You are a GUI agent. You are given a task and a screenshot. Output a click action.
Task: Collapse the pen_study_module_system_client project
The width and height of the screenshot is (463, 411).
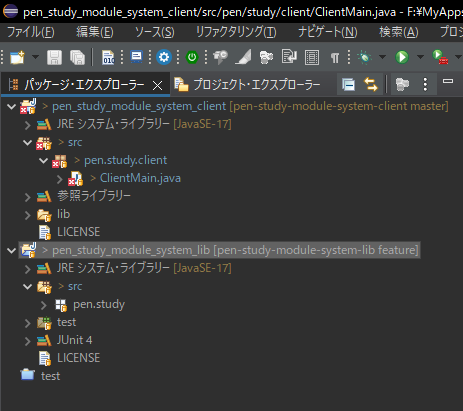click(x=12, y=107)
